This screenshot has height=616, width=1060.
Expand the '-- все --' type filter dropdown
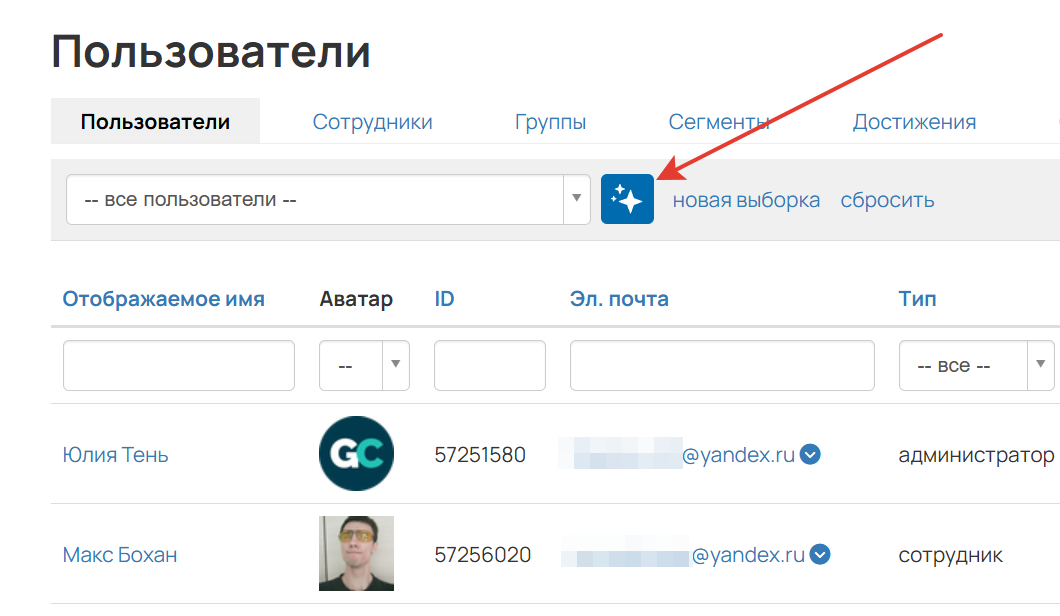pos(1041,365)
